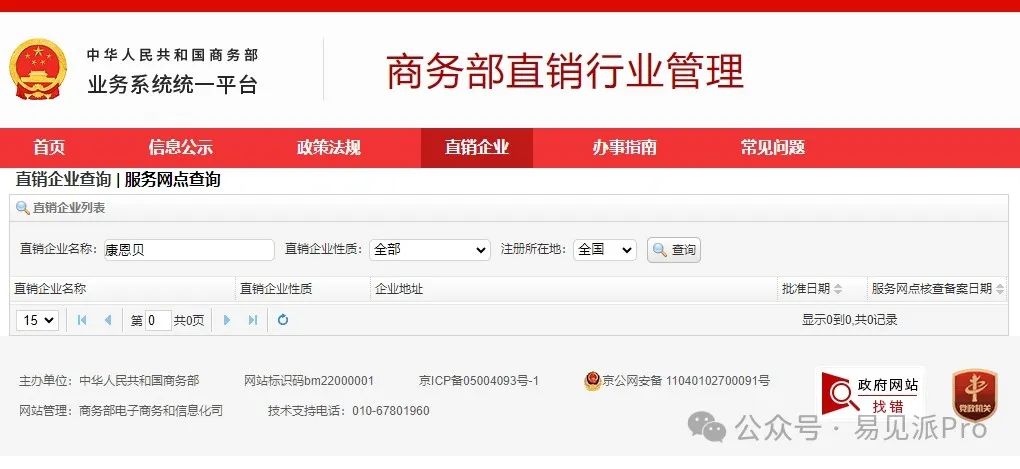Go to first page icon
1020x469 pixels.
pos(82,320)
